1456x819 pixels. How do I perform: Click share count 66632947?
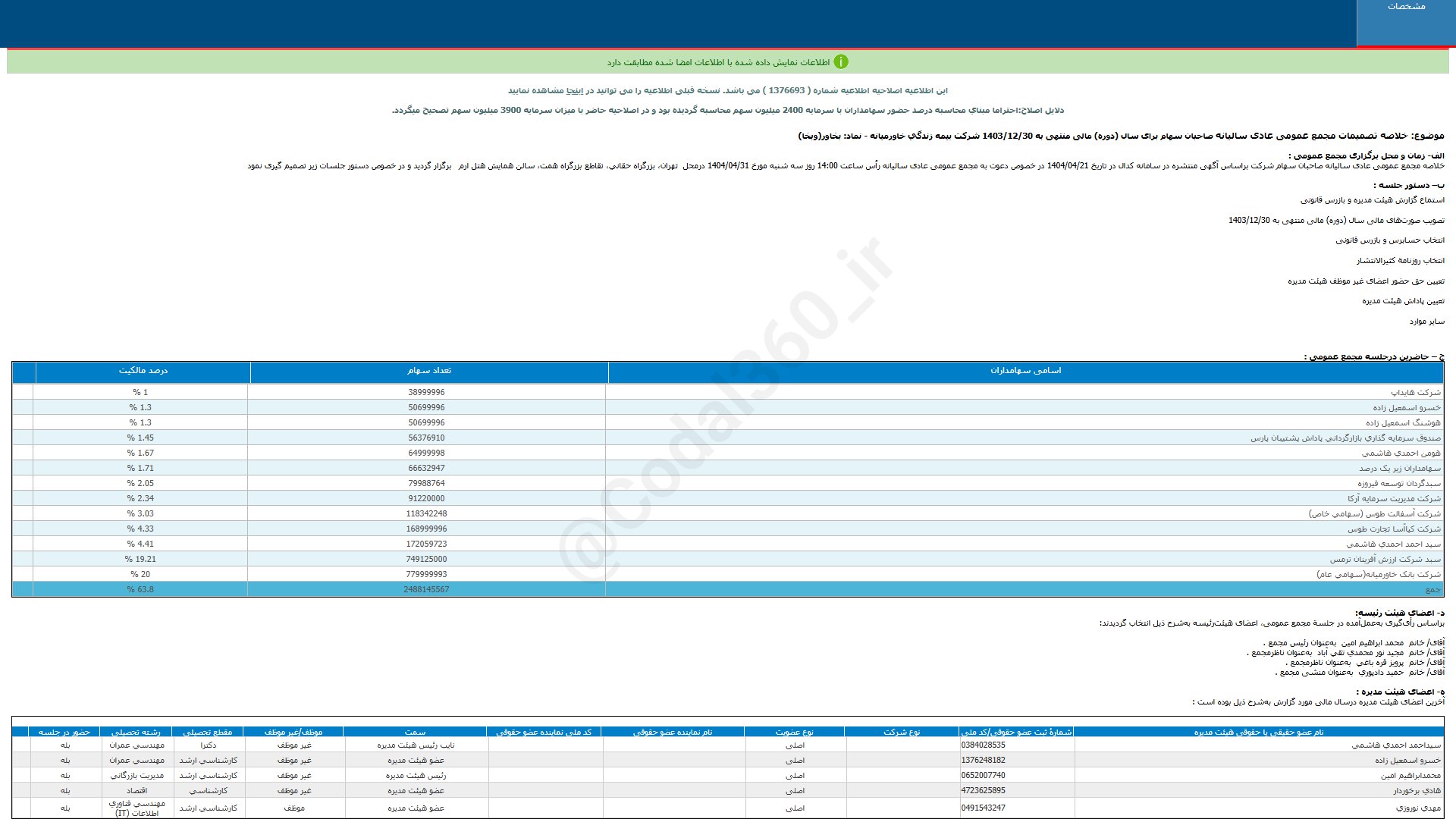[x=426, y=469]
